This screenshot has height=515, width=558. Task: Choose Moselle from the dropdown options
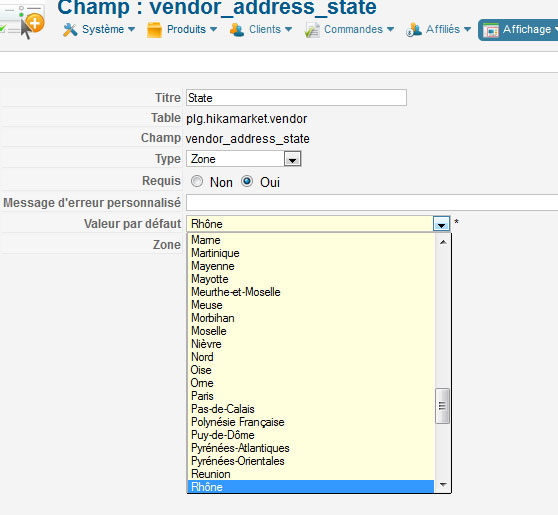pos(311,331)
